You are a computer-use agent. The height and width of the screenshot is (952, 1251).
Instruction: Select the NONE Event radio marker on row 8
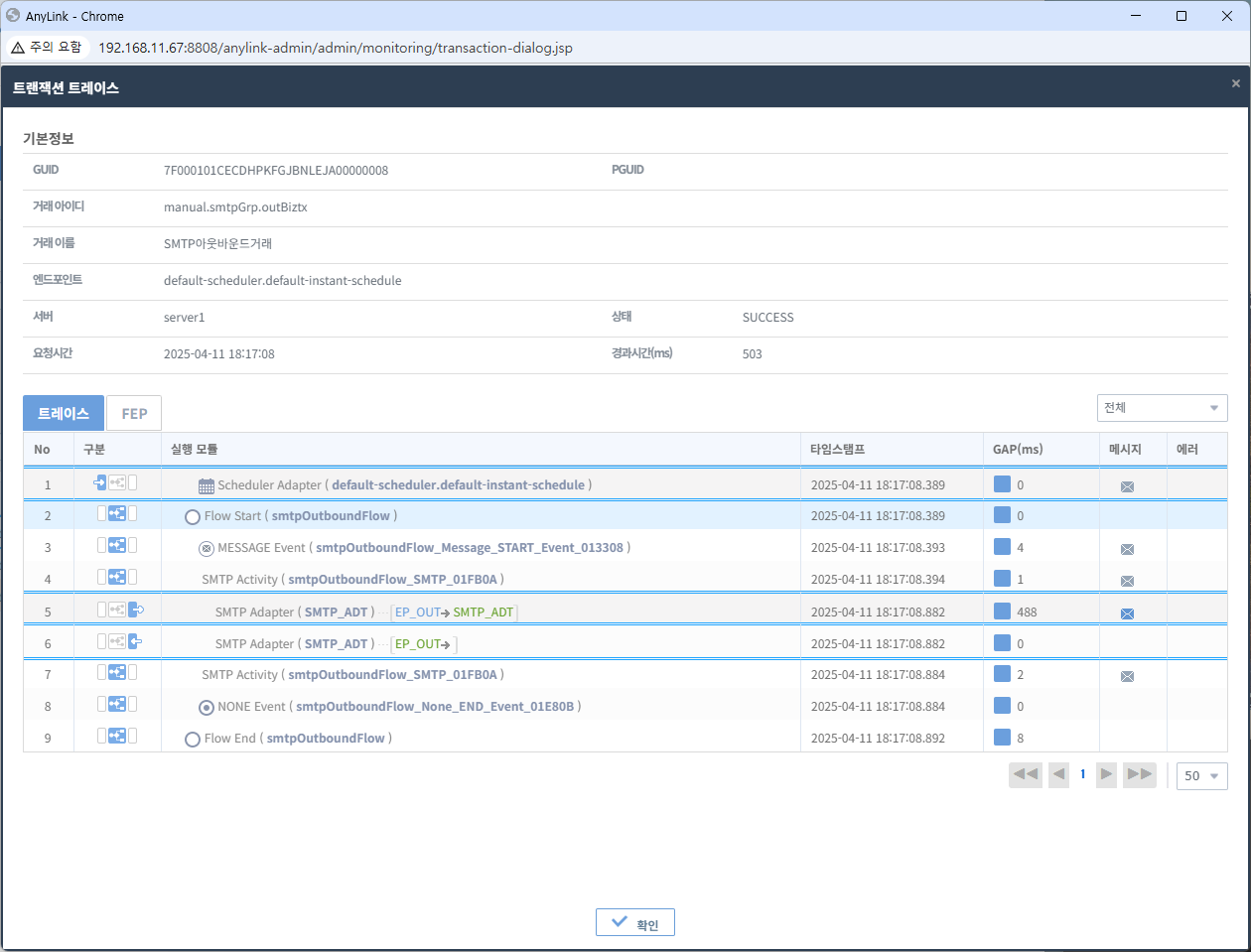tap(208, 706)
